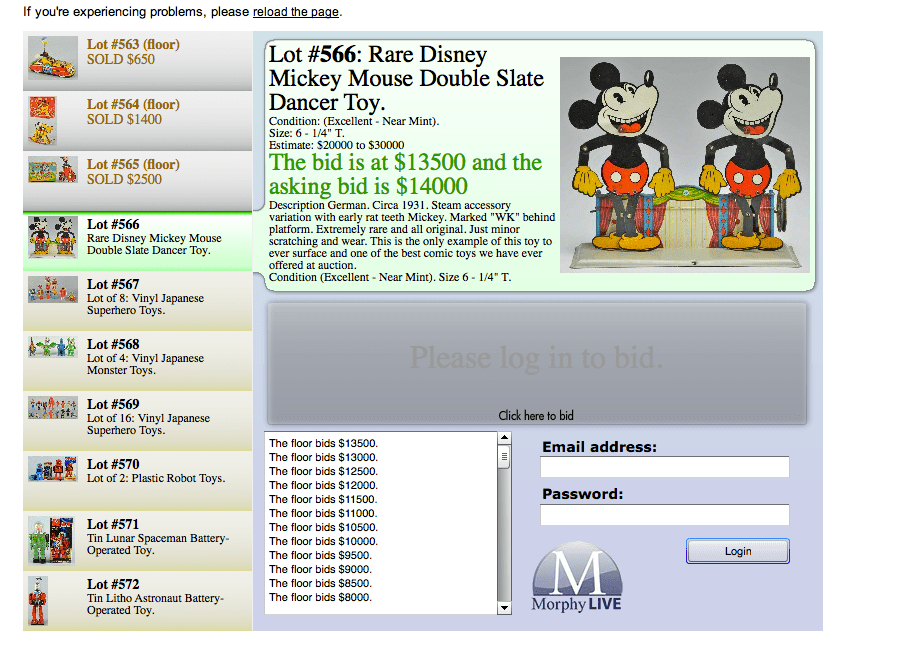
Task: Click the 'Tin Lunar Spaceman Battery-Operated Toy' description
Action: tap(158, 544)
